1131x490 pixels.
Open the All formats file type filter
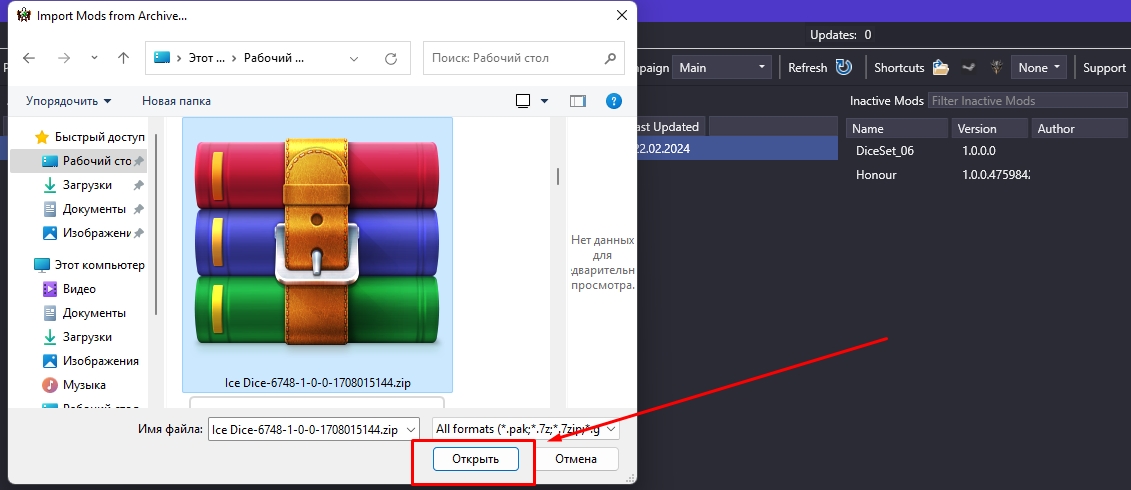[525, 429]
